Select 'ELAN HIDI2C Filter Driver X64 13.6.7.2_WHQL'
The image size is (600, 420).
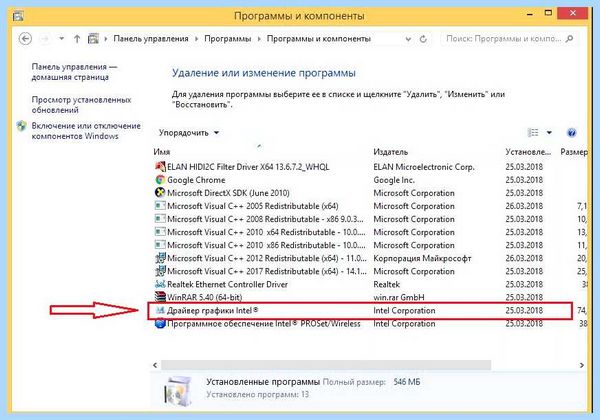click(x=248, y=167)
